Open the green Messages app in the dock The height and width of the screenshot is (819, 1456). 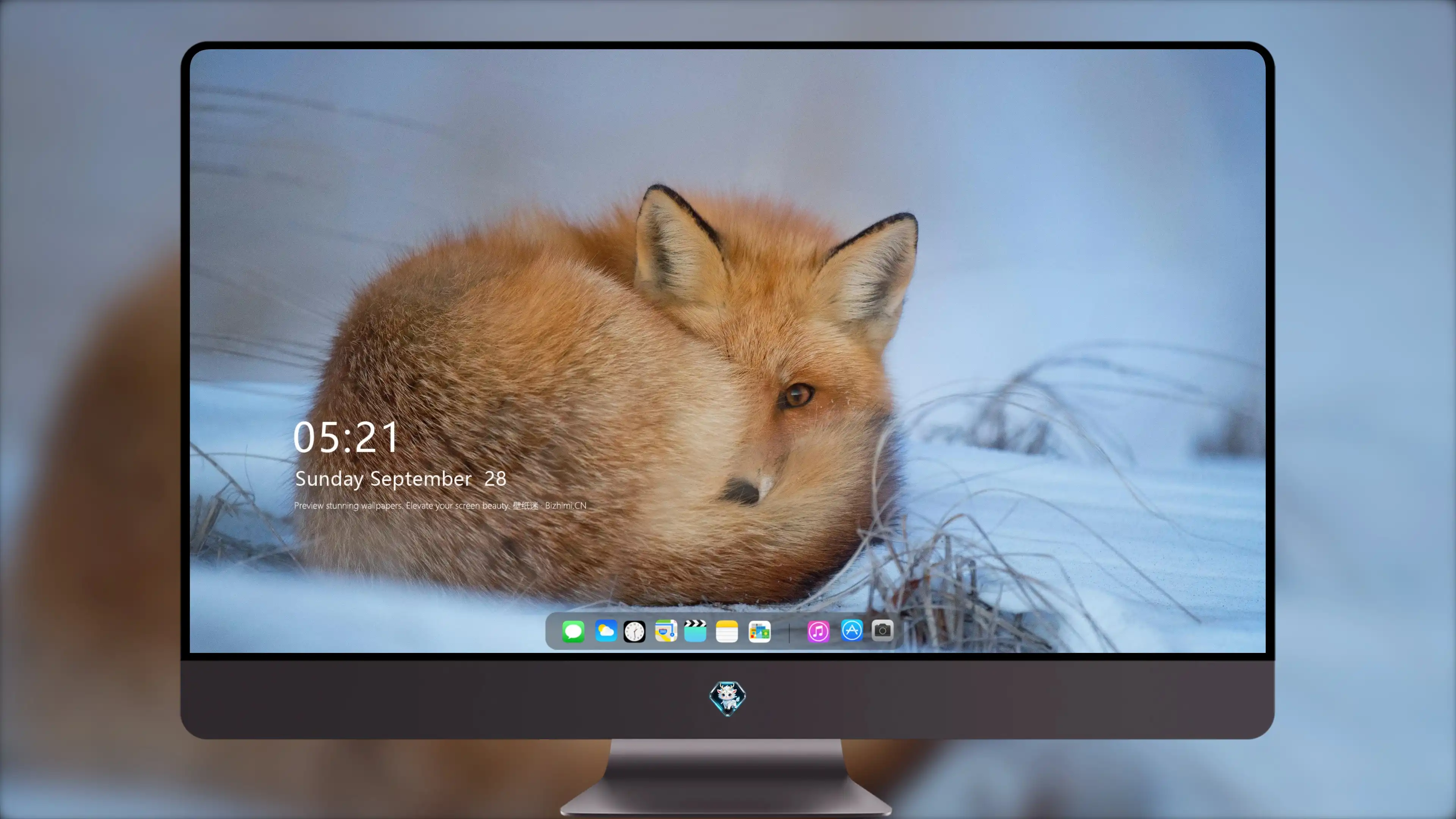pos(573,631)
